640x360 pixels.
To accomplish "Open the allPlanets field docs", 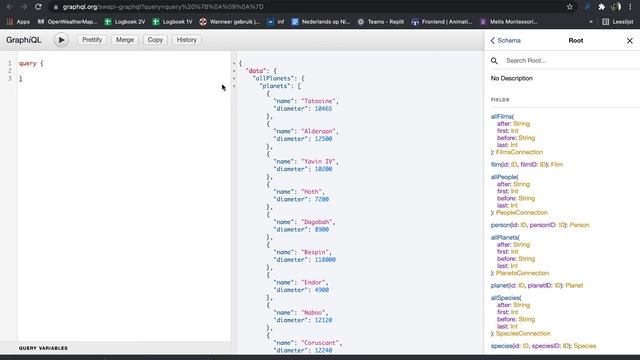I will click(x=505, y=237).
